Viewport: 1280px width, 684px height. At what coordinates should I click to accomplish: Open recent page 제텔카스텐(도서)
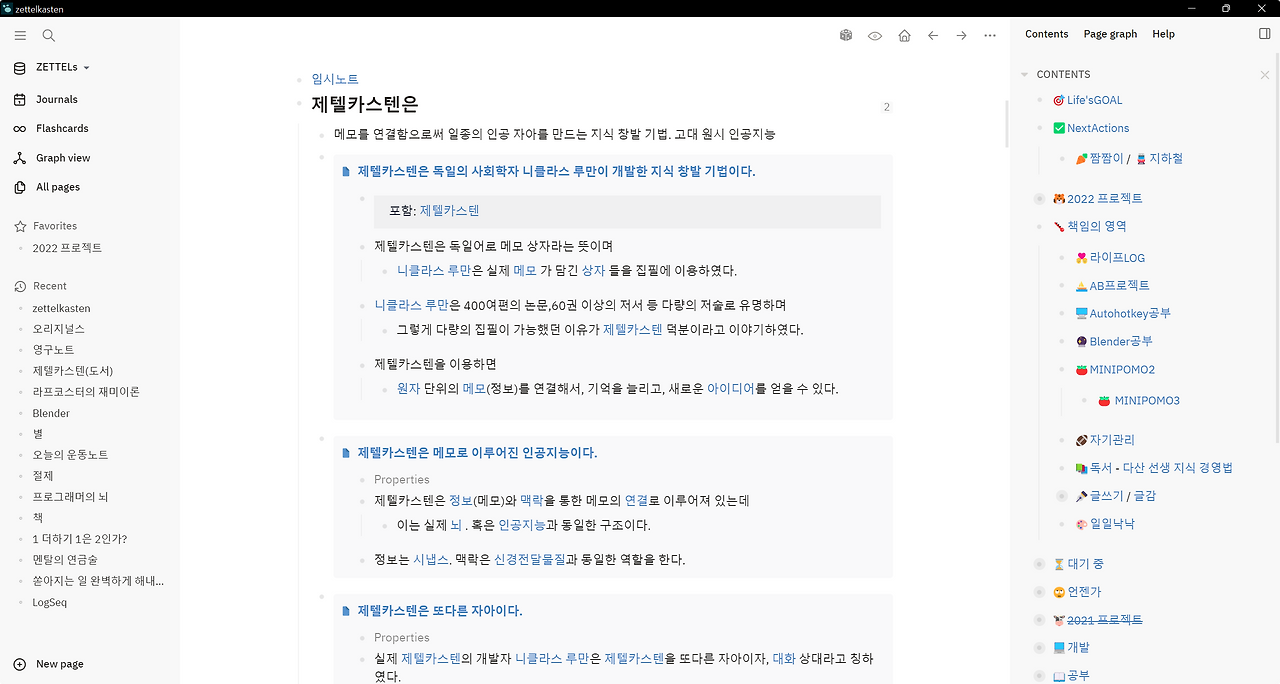tap(72, 371)
